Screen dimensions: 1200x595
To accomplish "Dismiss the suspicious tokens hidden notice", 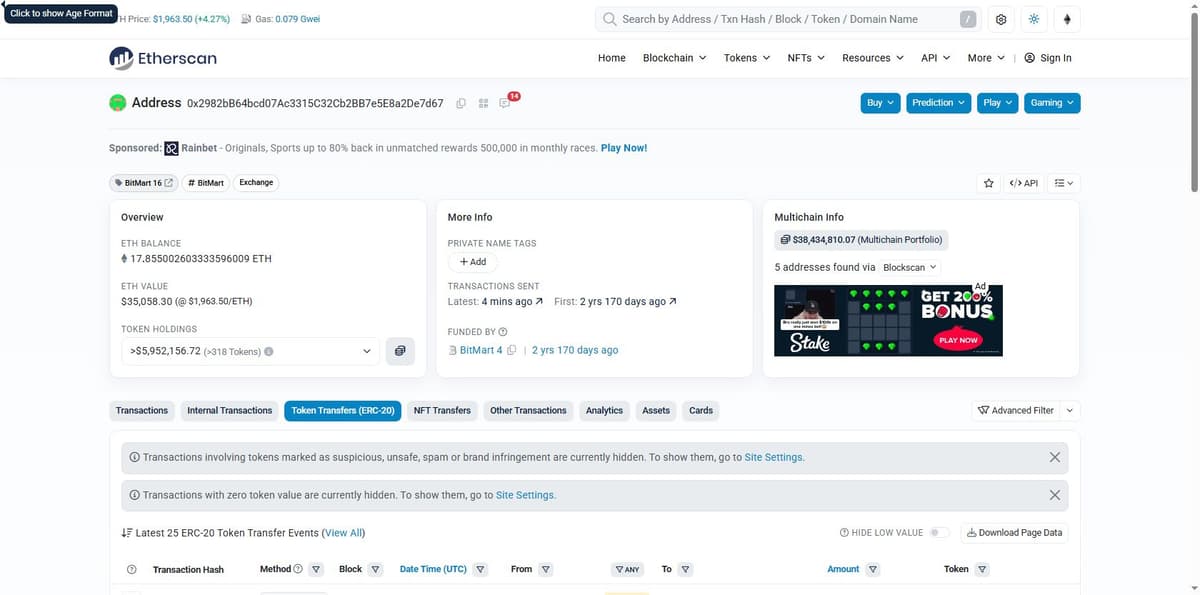I will 1054,457.
